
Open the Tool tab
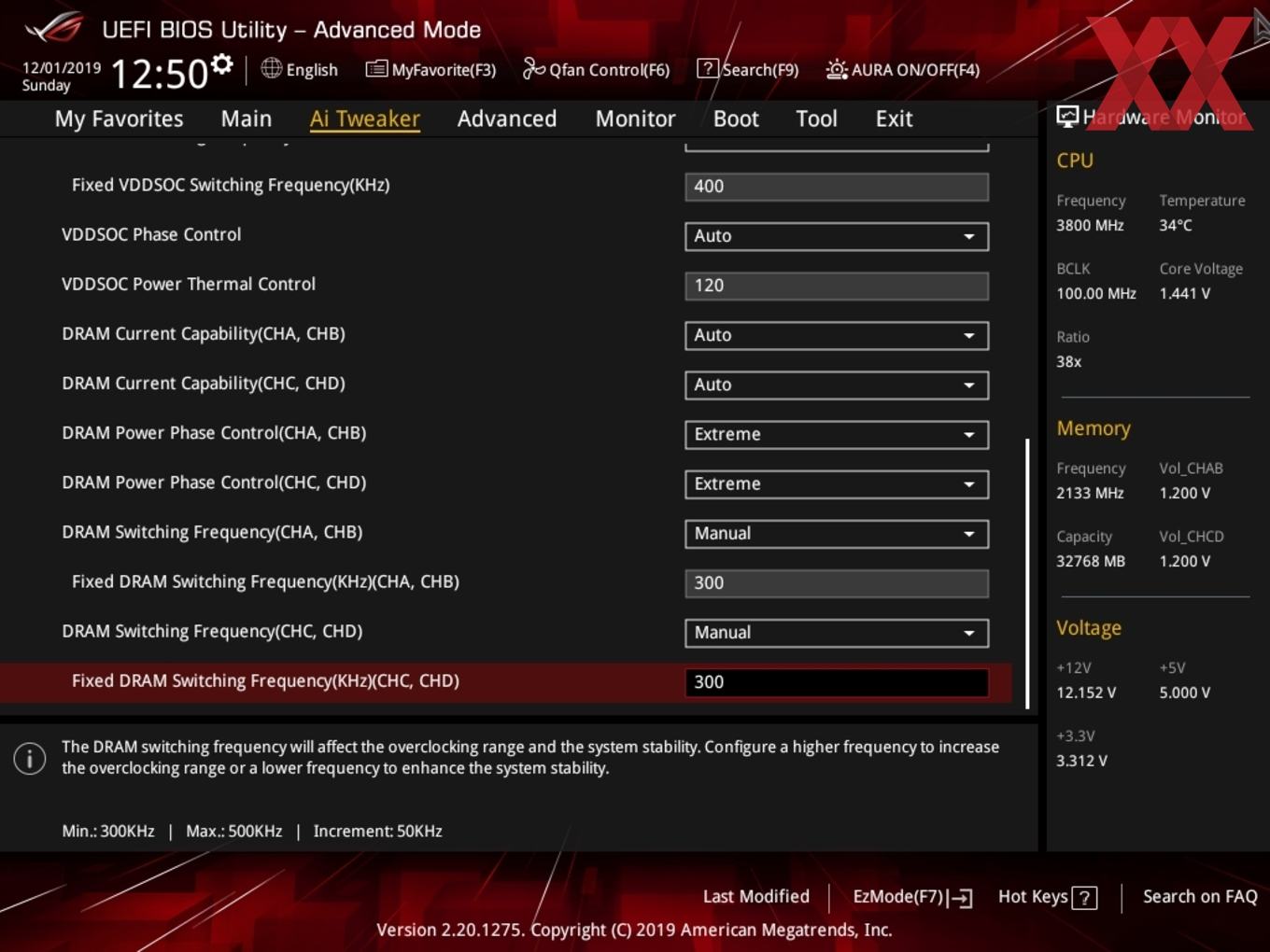tap(816, 119)
